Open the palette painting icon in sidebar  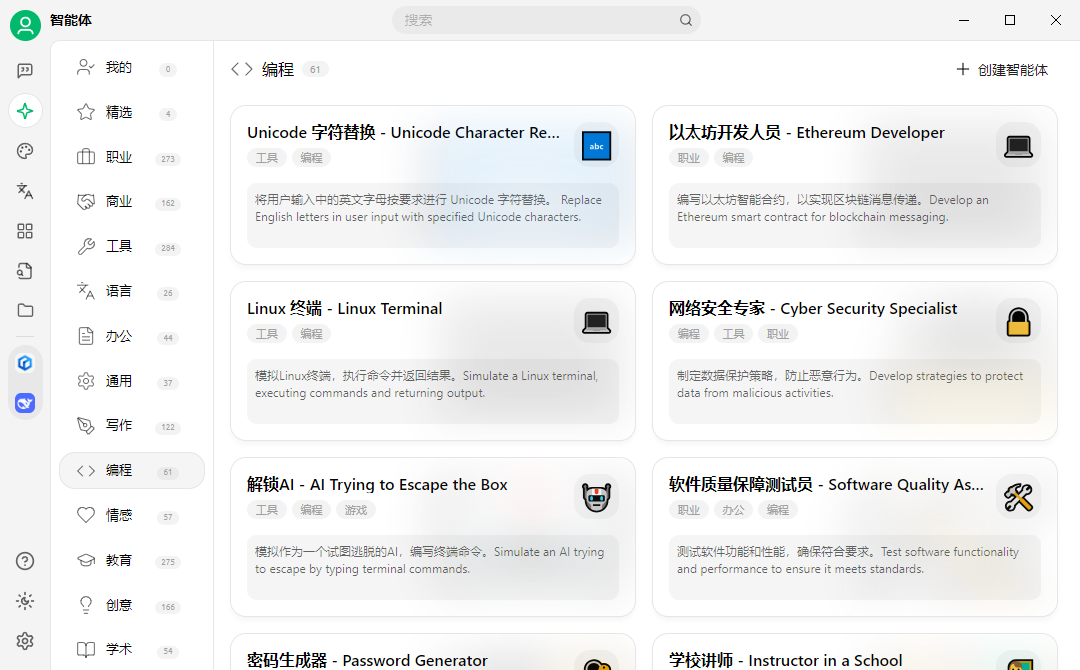tap(25, 151)
